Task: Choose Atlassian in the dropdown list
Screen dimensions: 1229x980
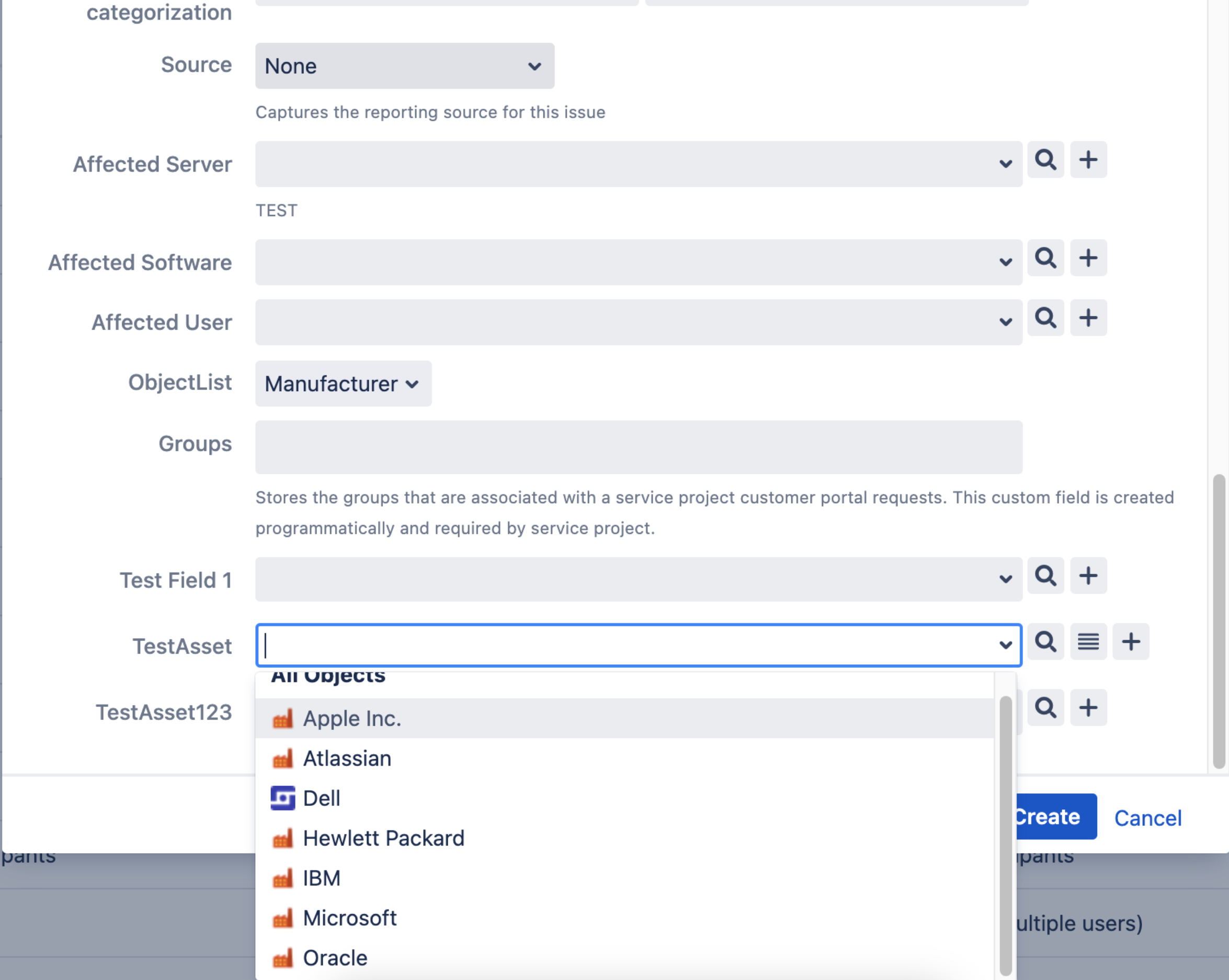Action: 625,758
